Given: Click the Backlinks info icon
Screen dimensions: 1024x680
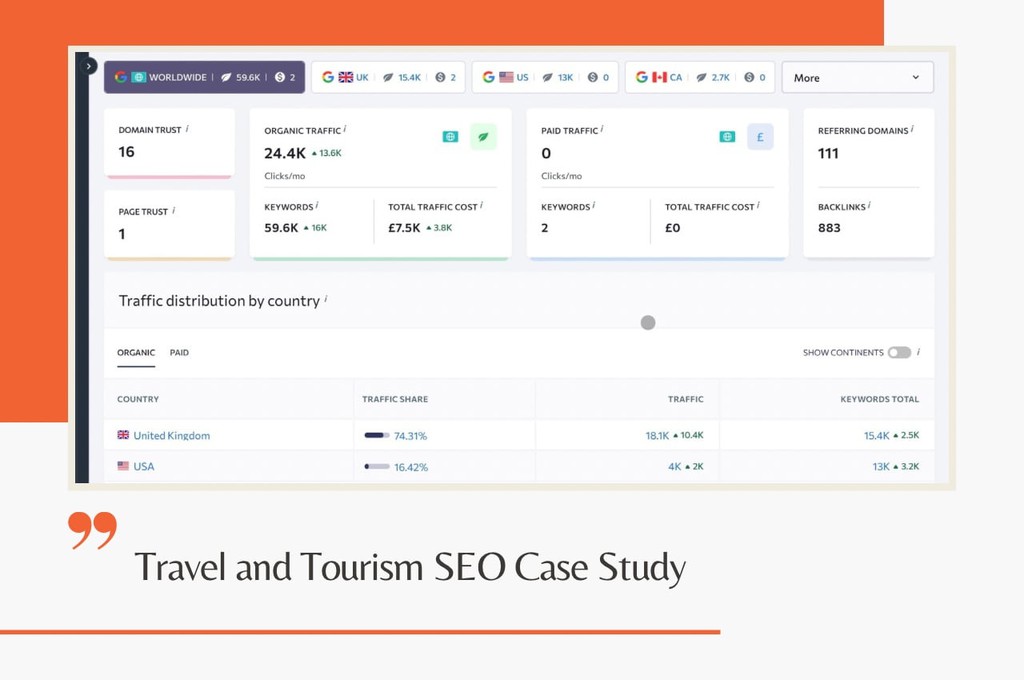Looking at the screenshot, I should pos(870,205).
